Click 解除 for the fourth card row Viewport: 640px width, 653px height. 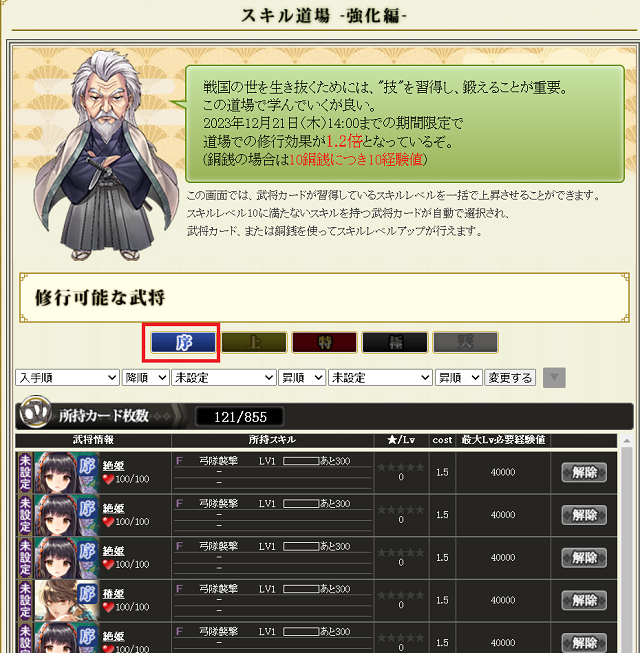[x=584, y=600]
